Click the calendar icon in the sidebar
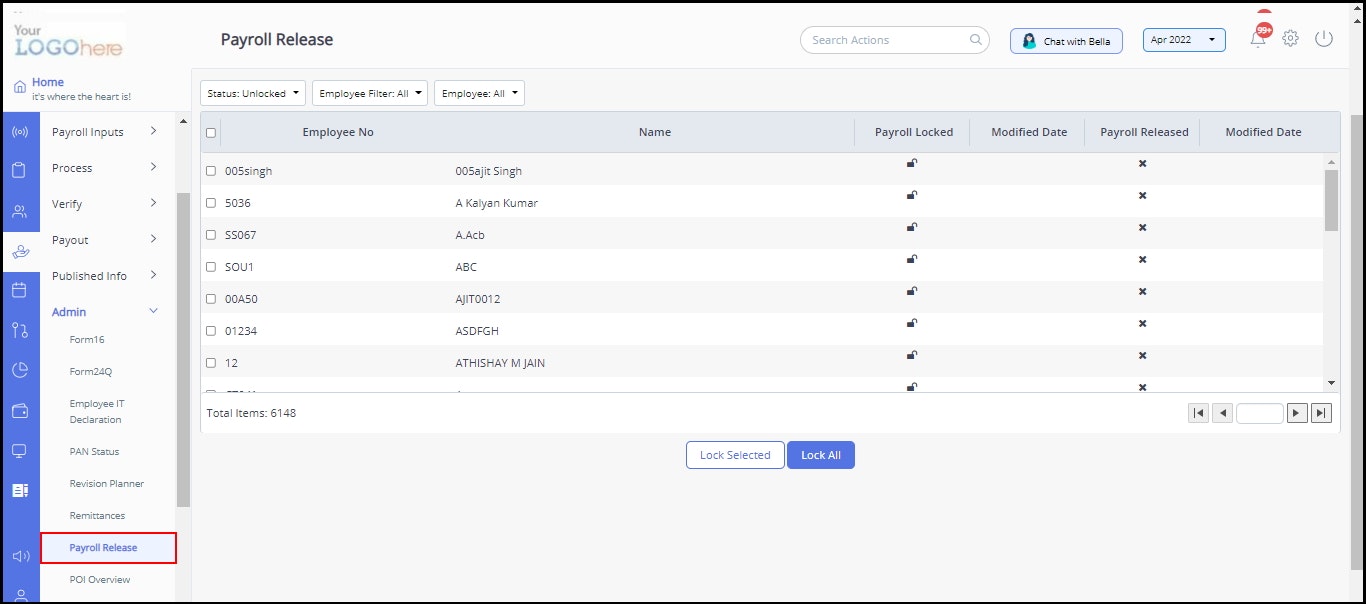1366x604 pixels. (21, 290)
